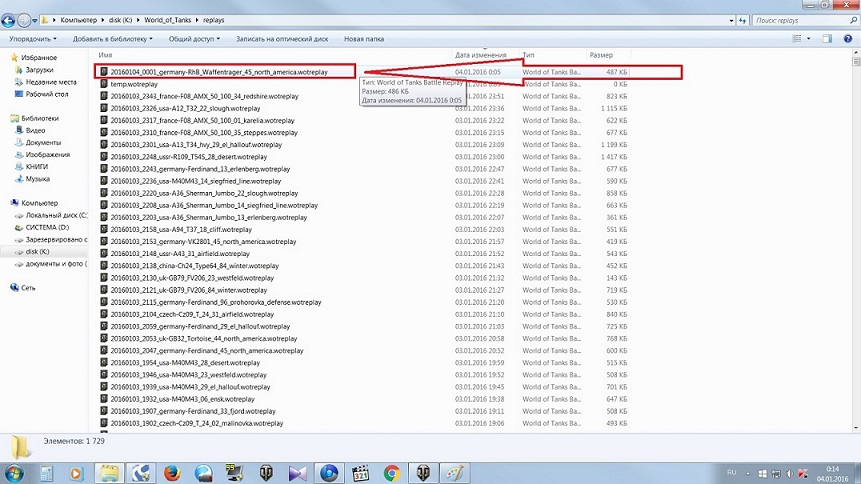Select file 20160103_2053_uk-GB32_Tortoise_44_north_america.wotreplay
This screenshot has height=484, width=861.
[x=204, y=338]
